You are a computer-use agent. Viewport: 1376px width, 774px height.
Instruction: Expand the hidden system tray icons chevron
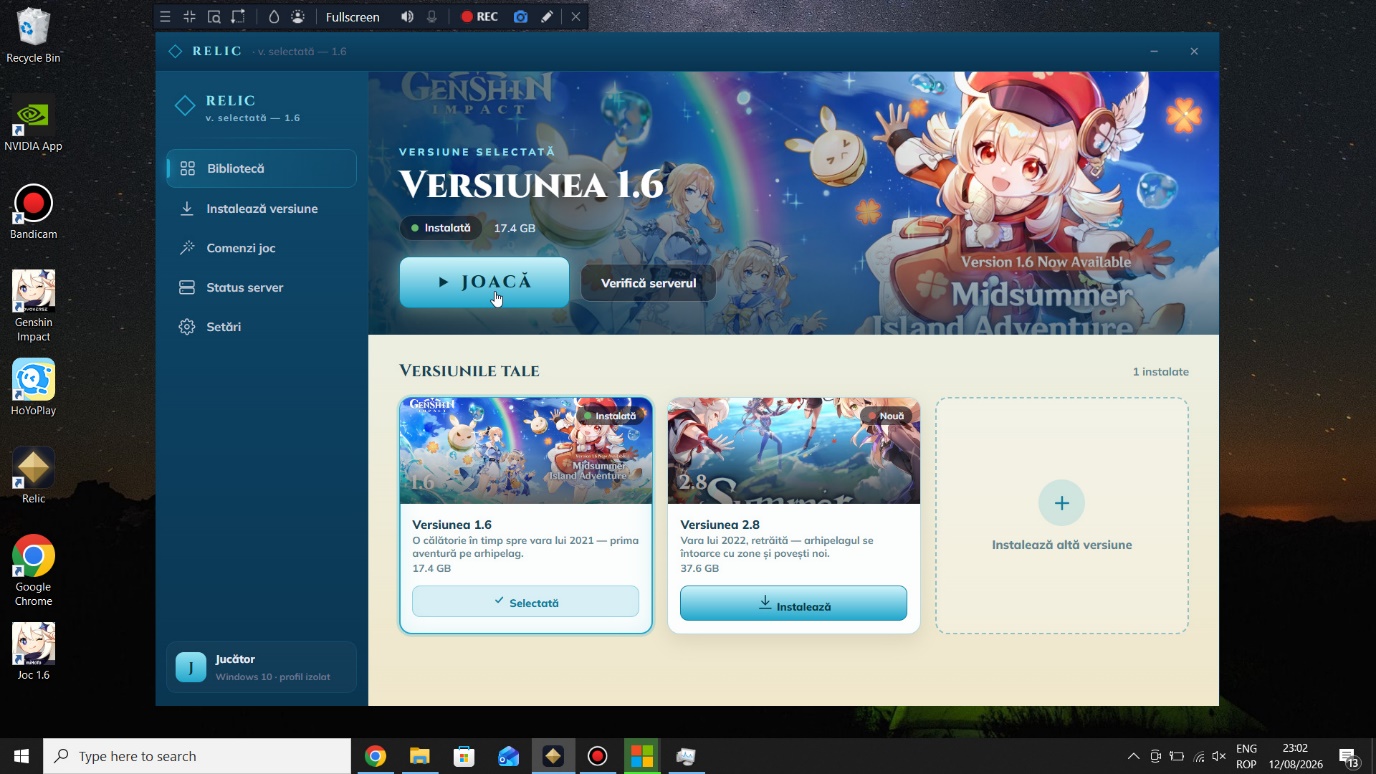point(1133,756)
